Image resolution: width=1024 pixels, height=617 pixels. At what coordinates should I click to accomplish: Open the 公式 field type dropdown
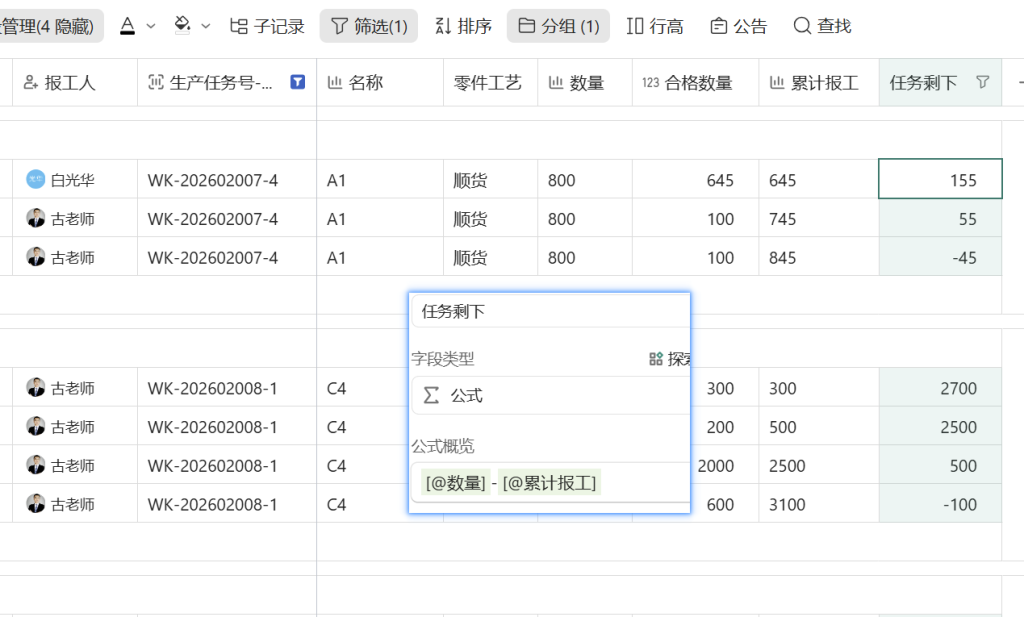[551, 395]
